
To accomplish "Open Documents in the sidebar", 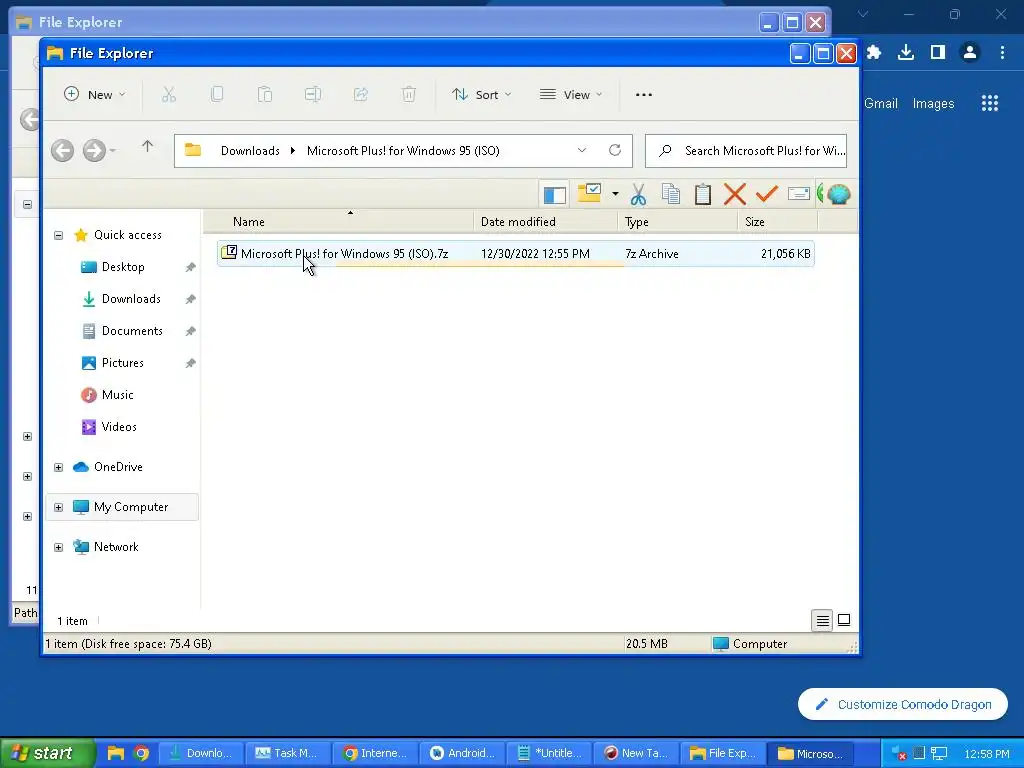I will click(132, 331).
